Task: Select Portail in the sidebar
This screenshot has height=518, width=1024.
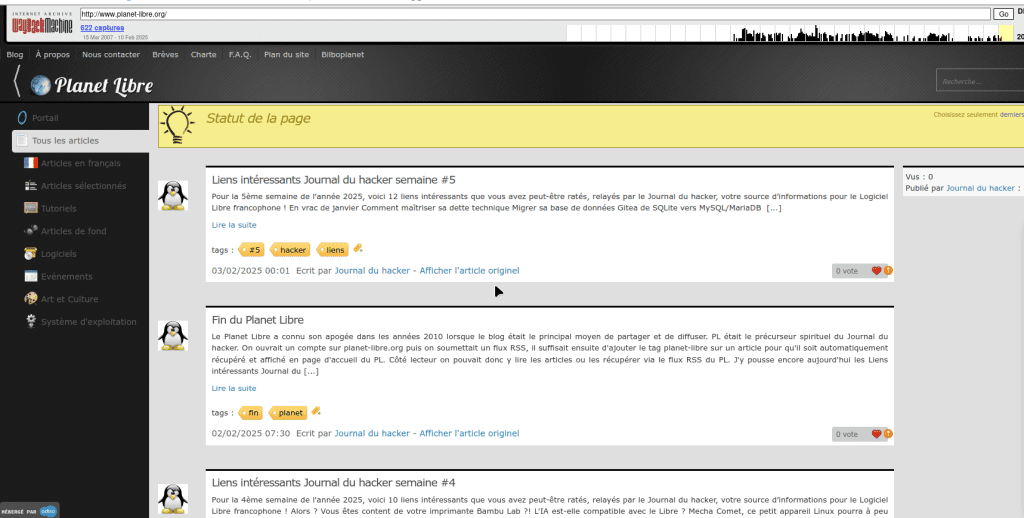Action: 45,118
